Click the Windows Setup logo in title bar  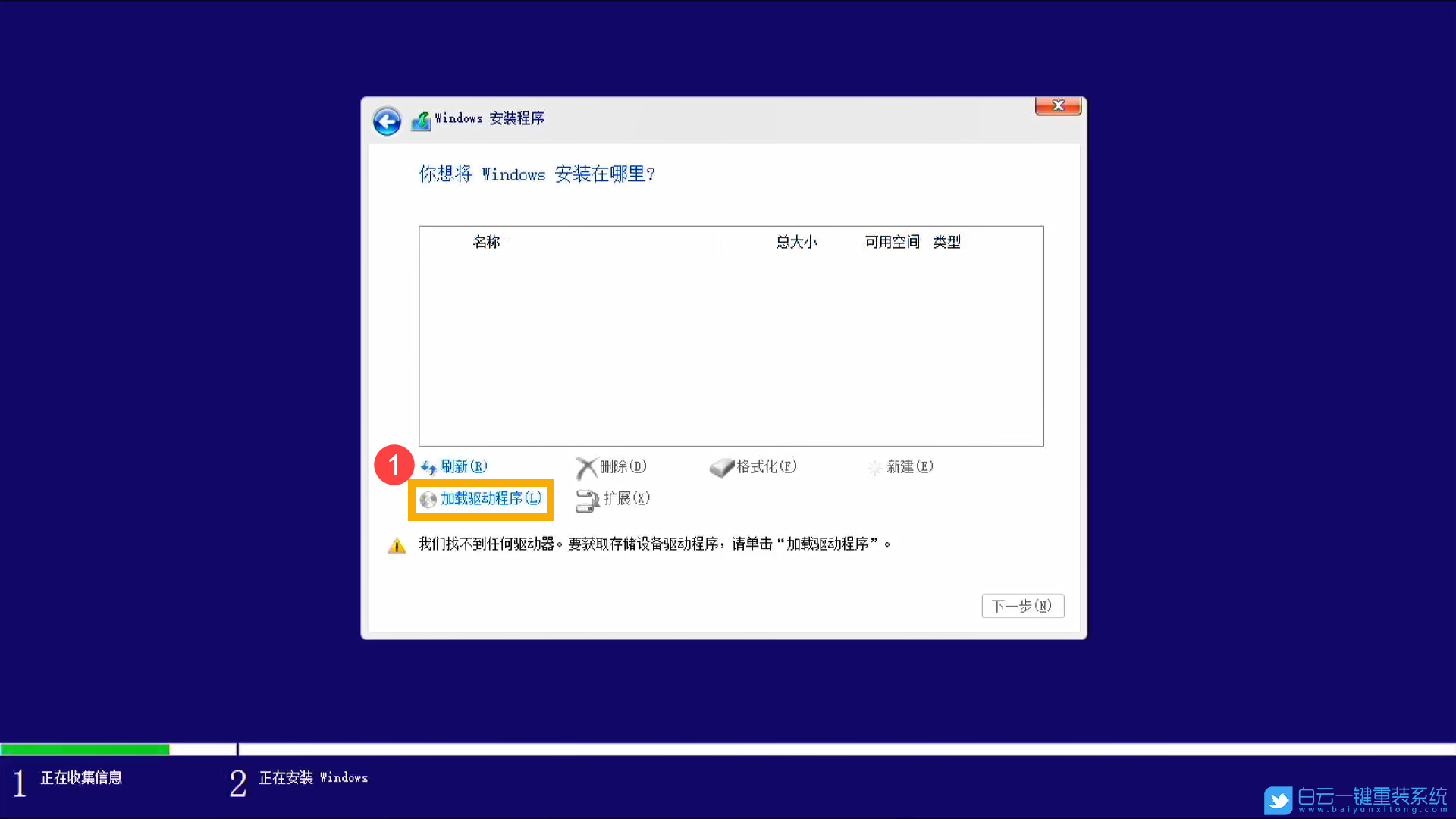422,119
